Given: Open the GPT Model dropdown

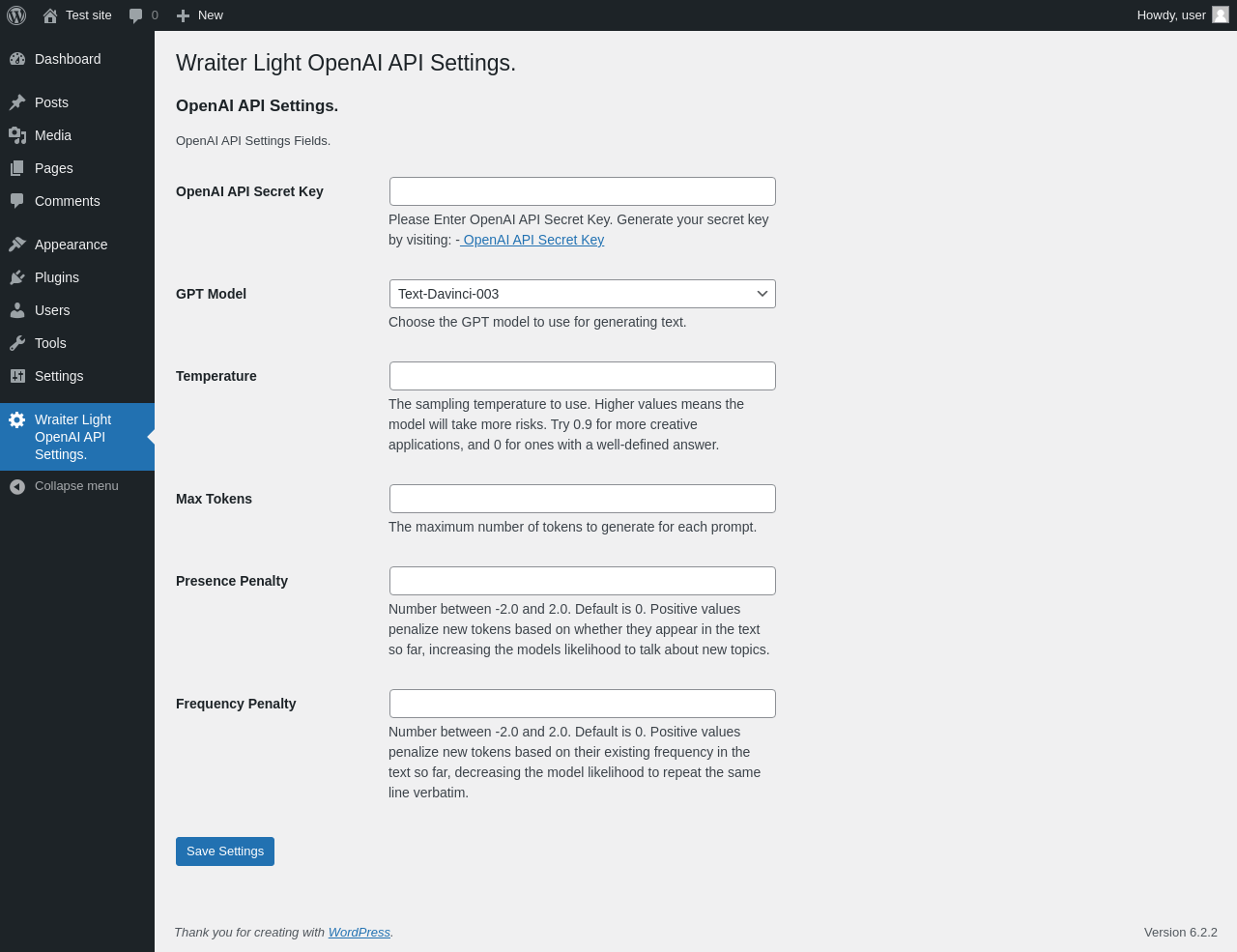Looking at the screenshot, I should point(583,294).
